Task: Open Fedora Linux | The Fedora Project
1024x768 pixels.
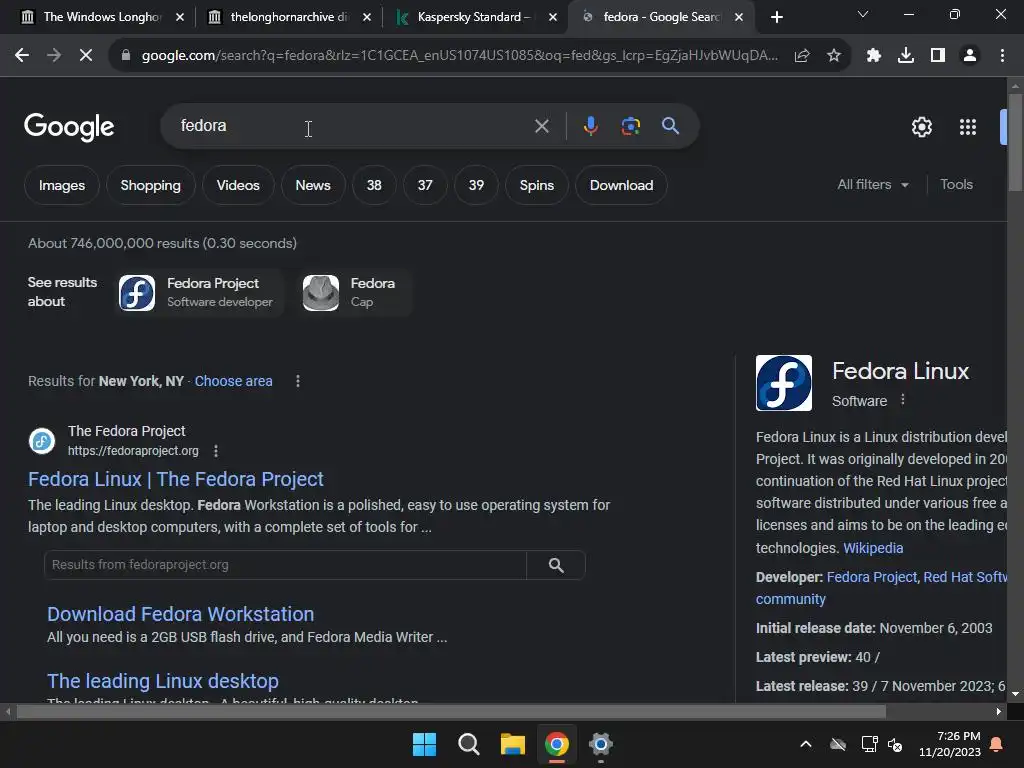Action: click(176, 479)
